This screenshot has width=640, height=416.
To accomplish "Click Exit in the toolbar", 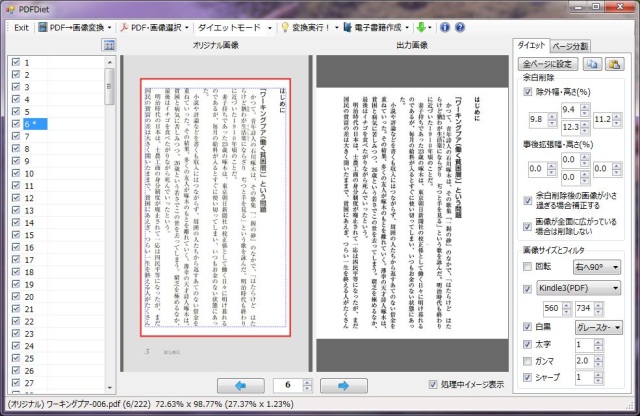I will pos(20,27).
